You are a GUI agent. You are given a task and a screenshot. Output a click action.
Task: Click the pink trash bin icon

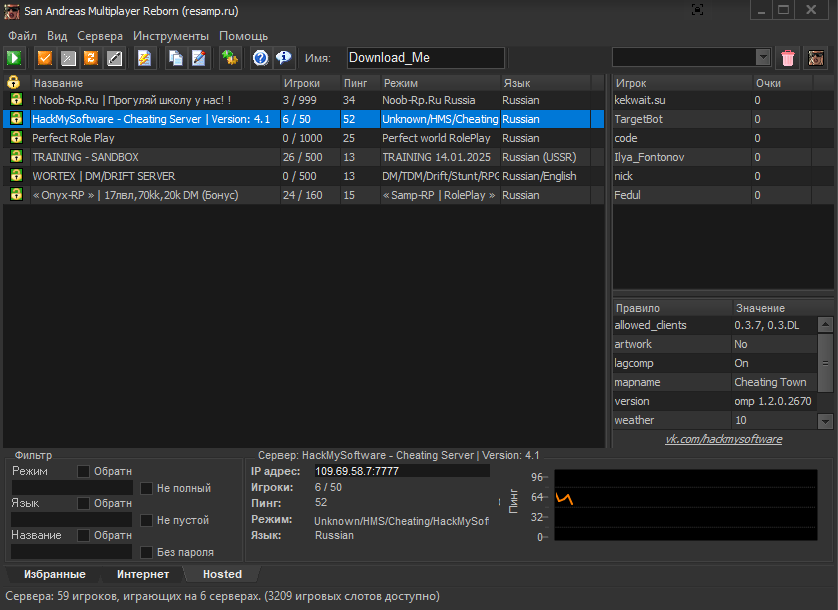click(789, 58)
